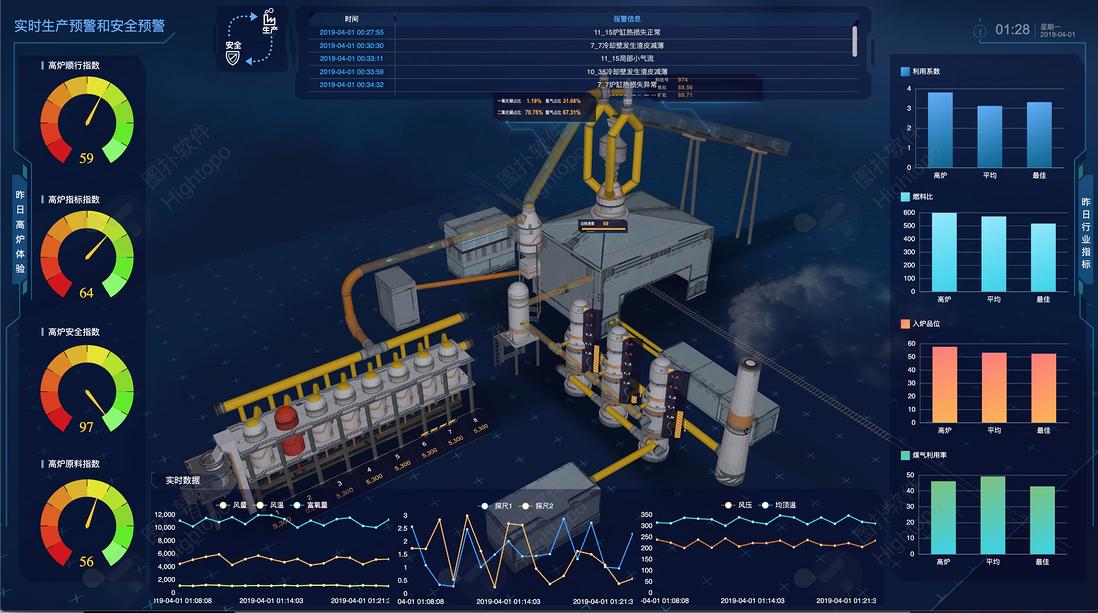Click the 高炉顺行指数 heading

click(x=74, y=65)
